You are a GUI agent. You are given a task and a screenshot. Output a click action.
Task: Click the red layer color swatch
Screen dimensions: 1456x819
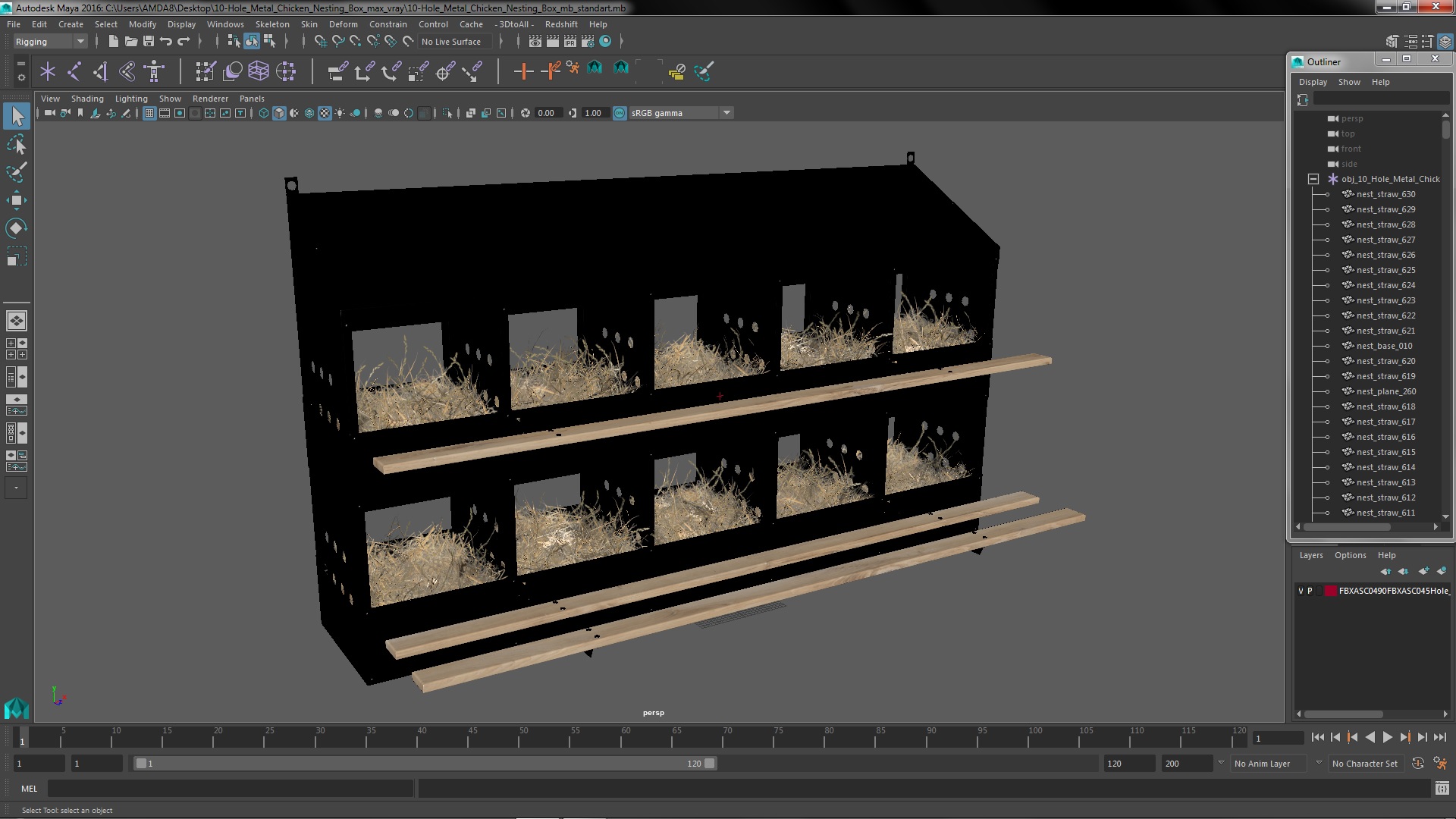(1330, 591)
